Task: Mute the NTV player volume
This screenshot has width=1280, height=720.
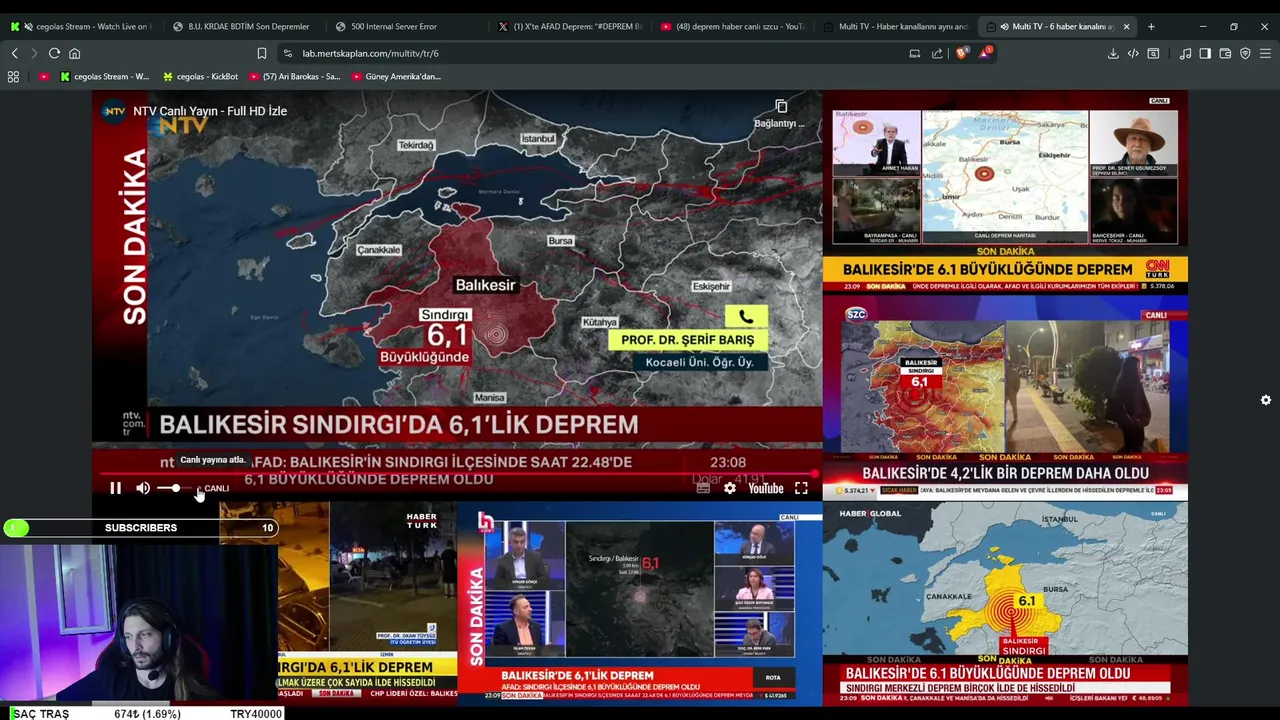Action: (143, 488)
